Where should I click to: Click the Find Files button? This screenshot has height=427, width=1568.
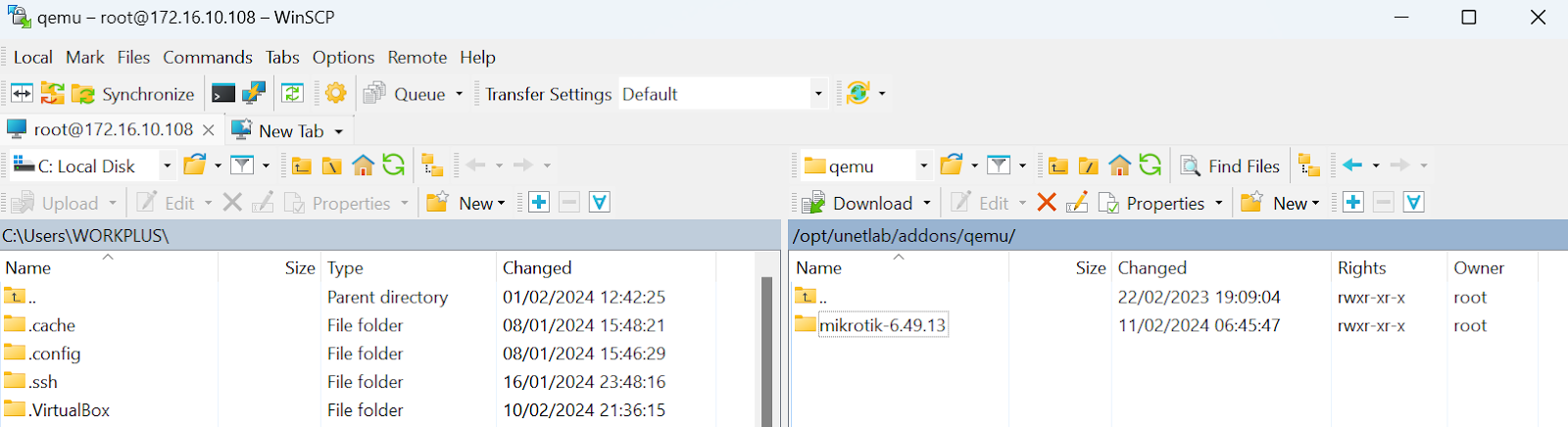coord(1230,166)
